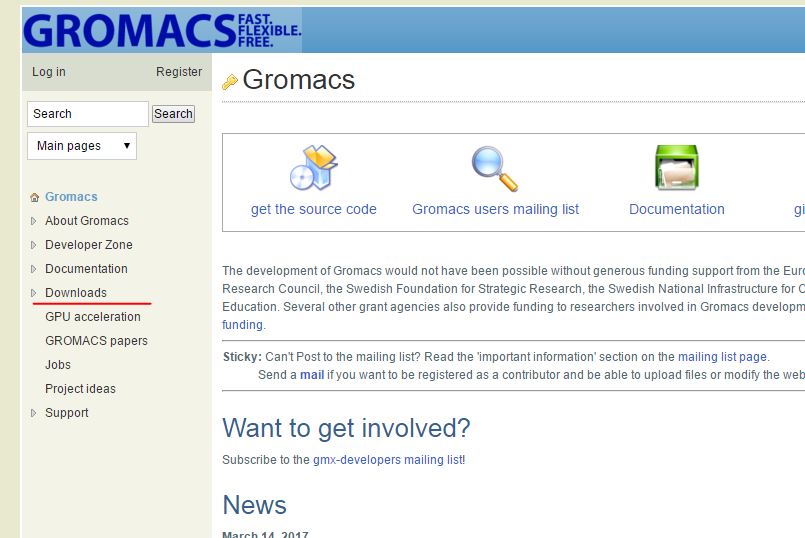The height and width of the screenshot is (538, 805).
Task: Open Project ideas page
Action: (x=81, y=389)
